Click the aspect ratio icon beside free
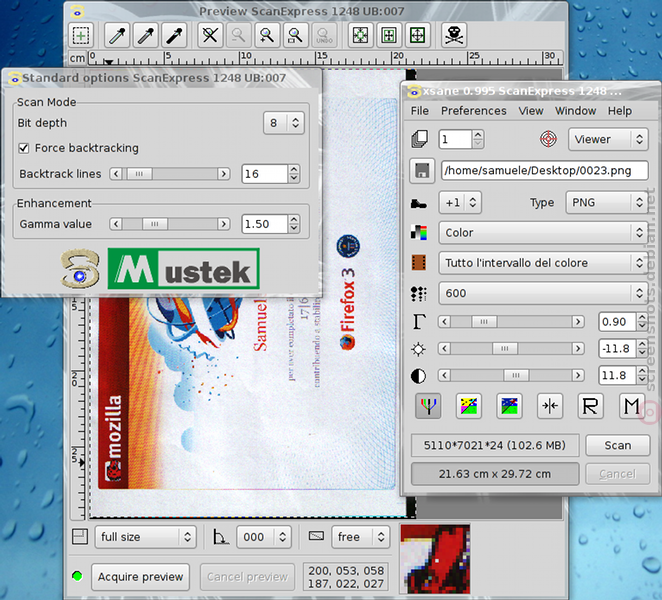 click(316, 536)
